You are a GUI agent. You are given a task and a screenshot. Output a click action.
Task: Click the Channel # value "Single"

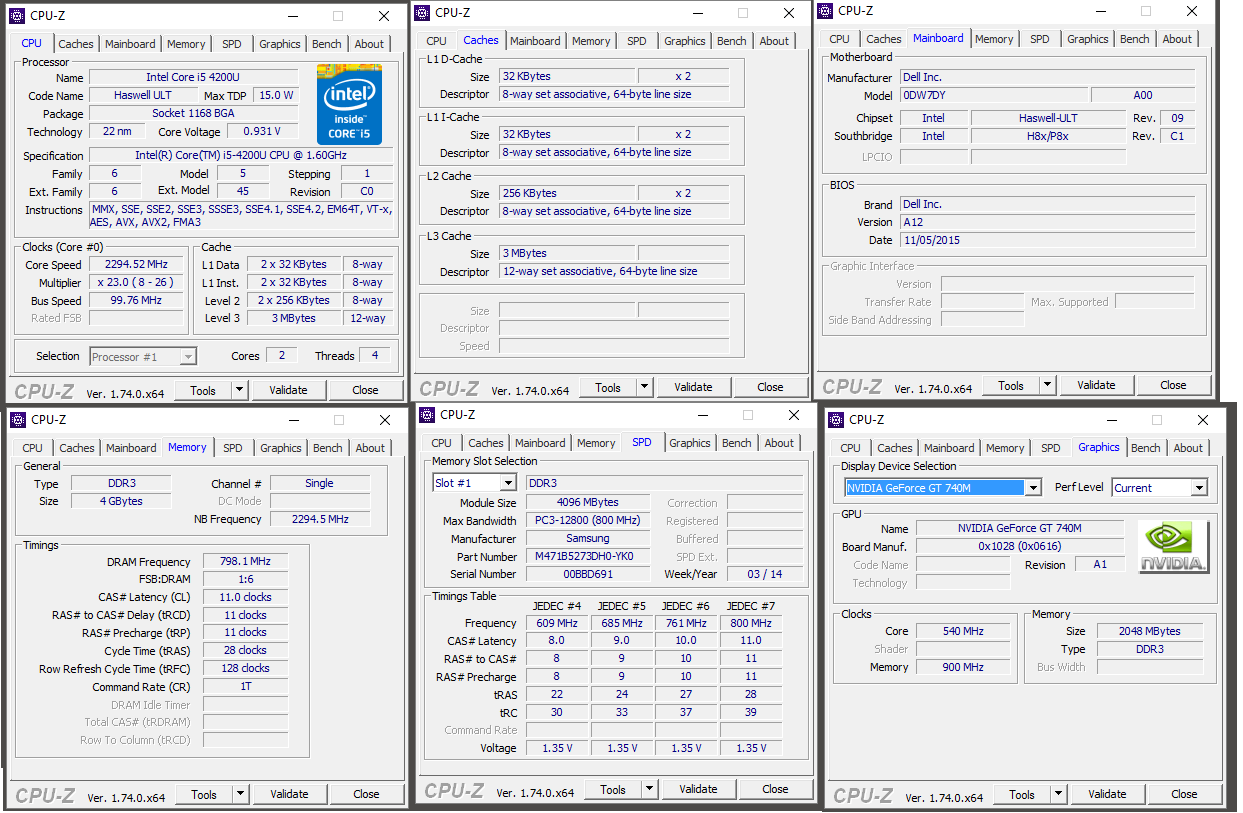click(x=320, y=483)
